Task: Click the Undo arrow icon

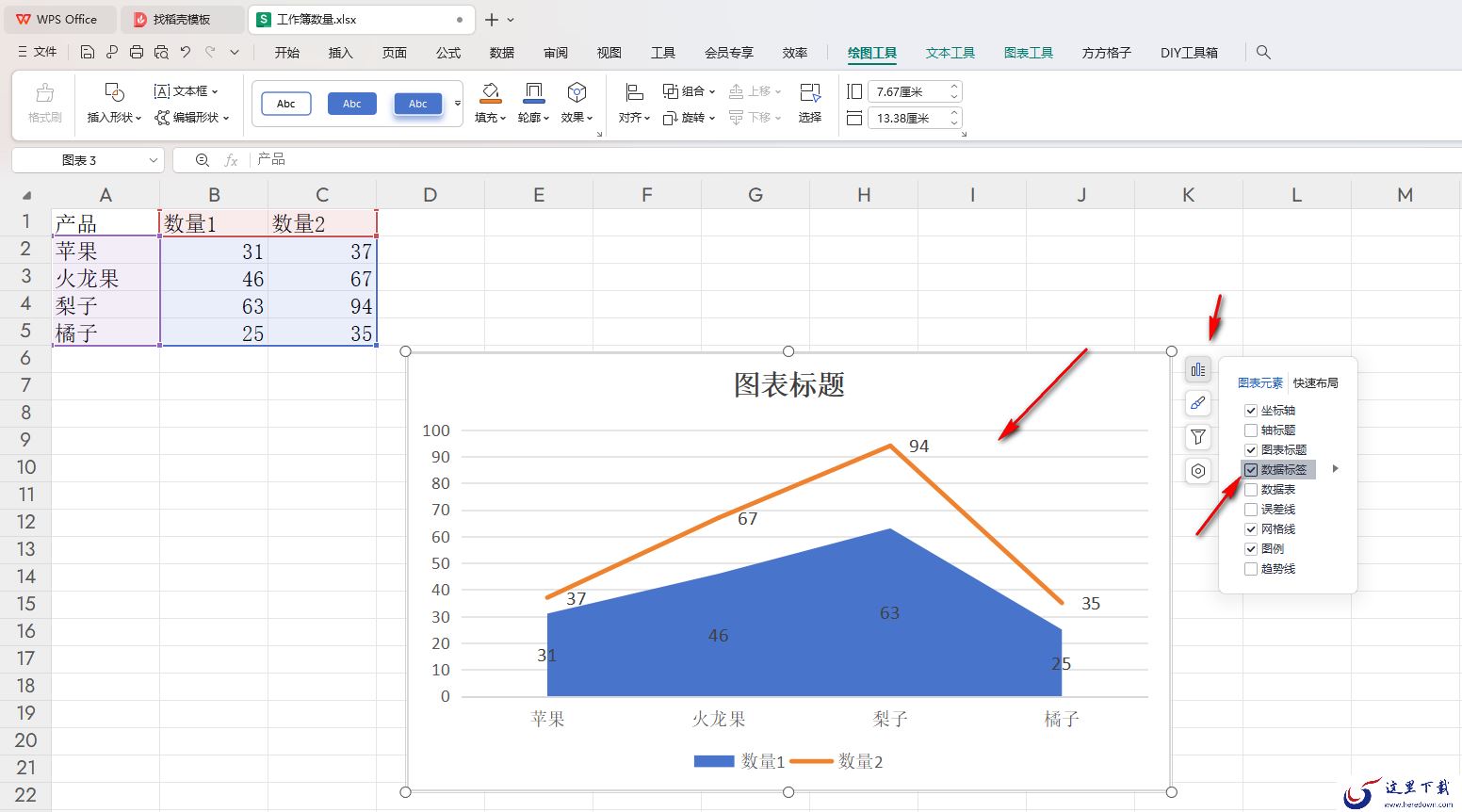Action: [186, 53]
